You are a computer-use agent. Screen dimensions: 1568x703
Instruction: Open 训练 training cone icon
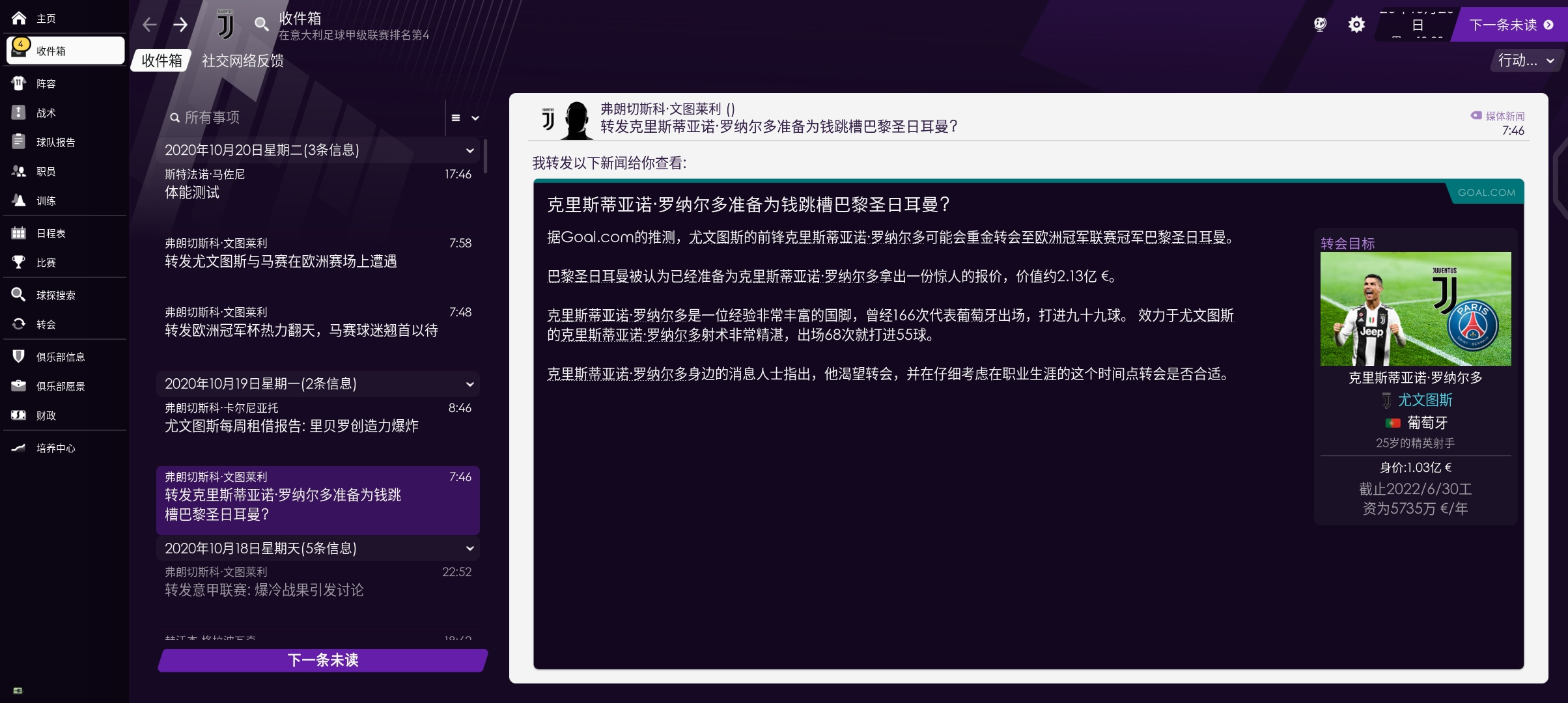click(19, 200)
